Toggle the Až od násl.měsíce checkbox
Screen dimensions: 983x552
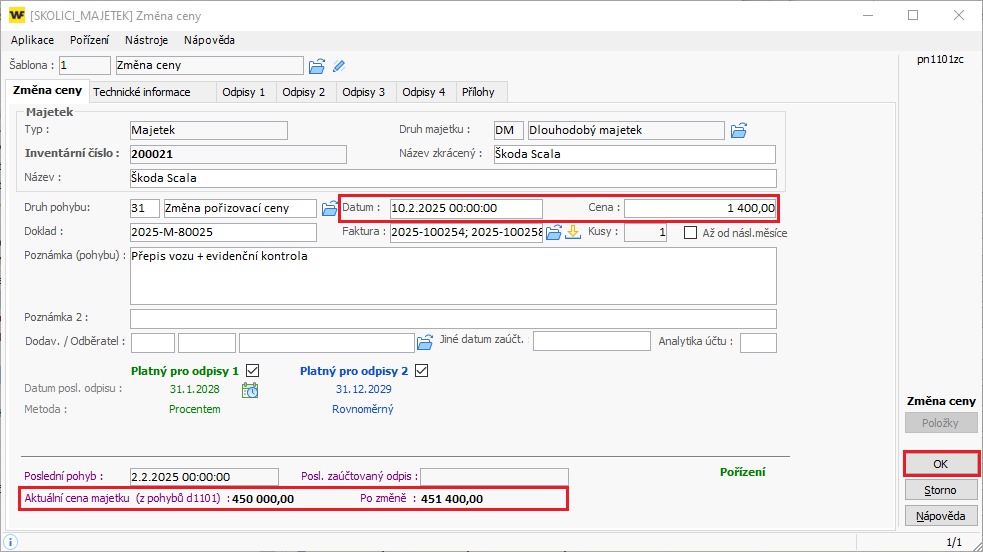point(691,233)
